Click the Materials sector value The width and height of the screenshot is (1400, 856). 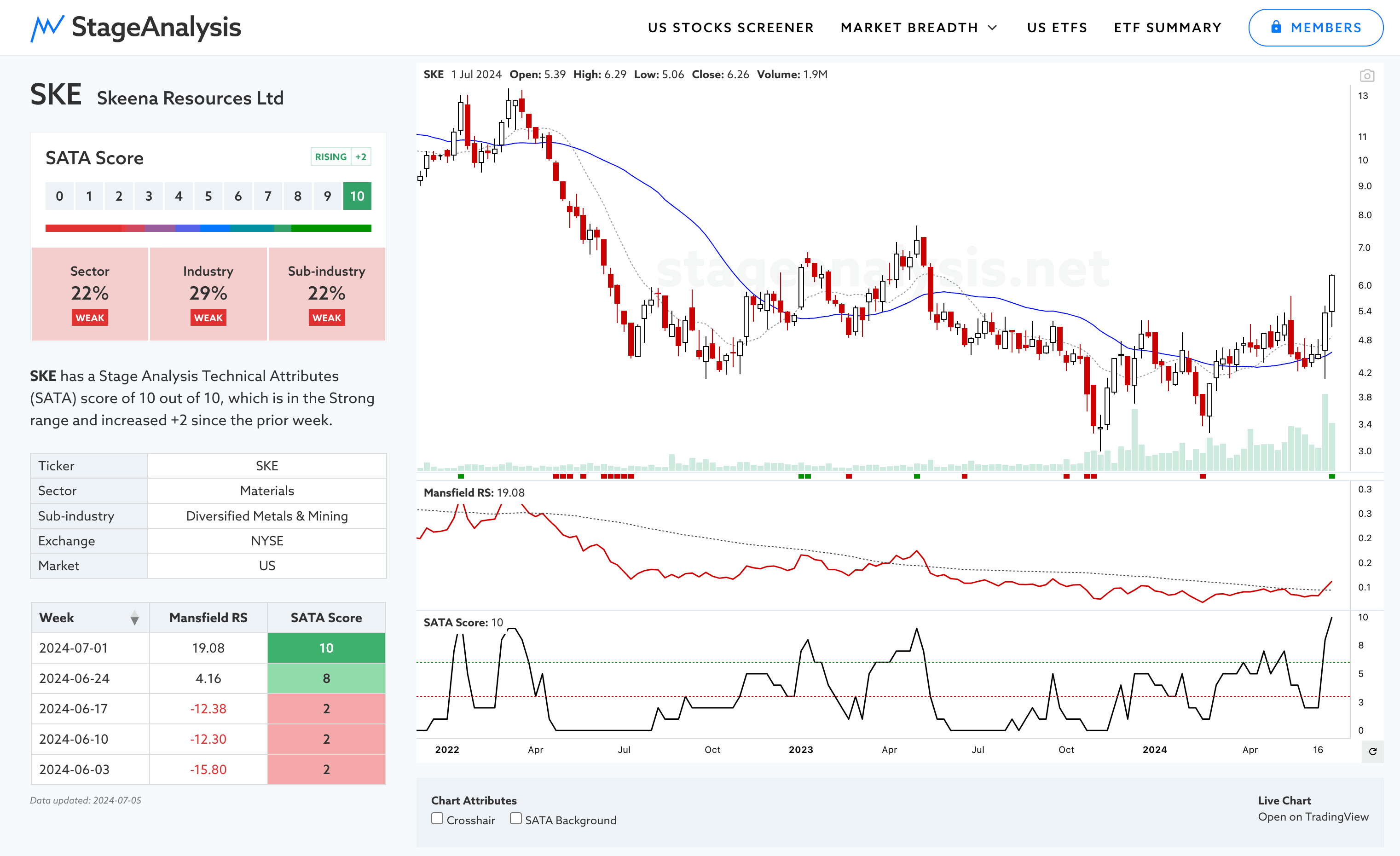(267, 490)
